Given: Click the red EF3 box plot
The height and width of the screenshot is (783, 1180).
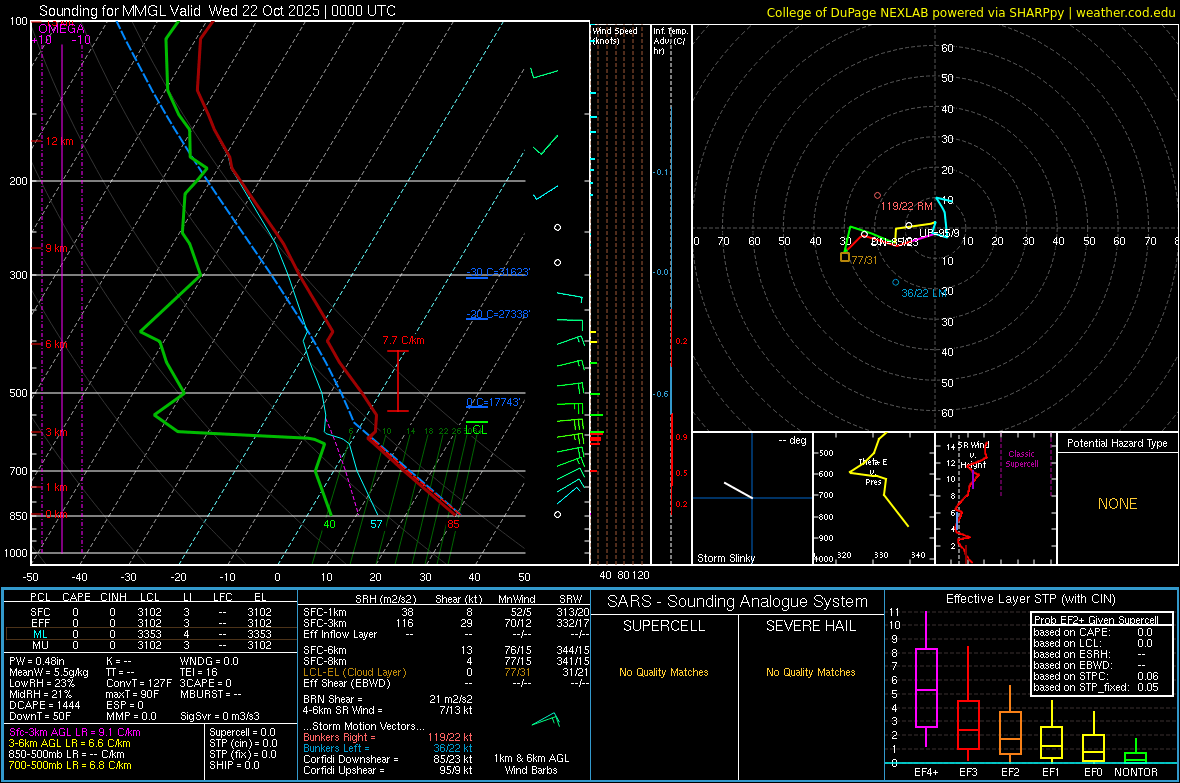Looking at the screenshot, I should pos(968,724).
